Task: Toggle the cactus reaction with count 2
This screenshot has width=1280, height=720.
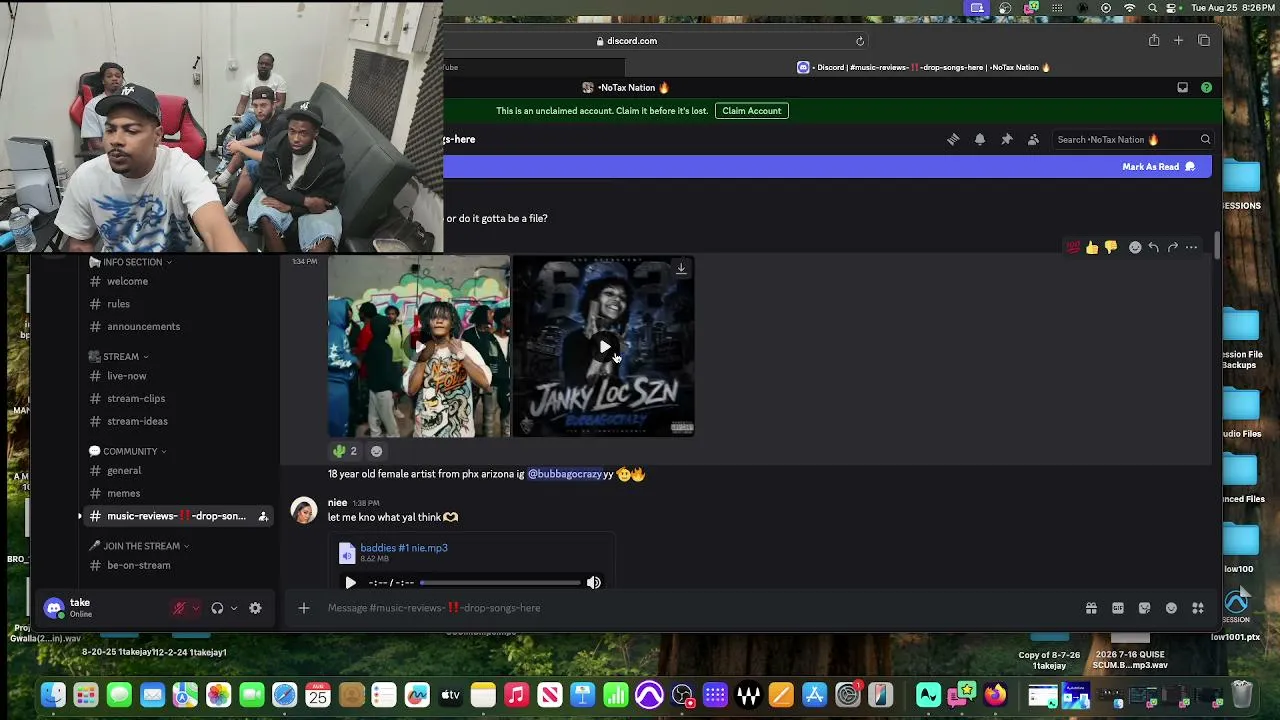Action: 346,451
